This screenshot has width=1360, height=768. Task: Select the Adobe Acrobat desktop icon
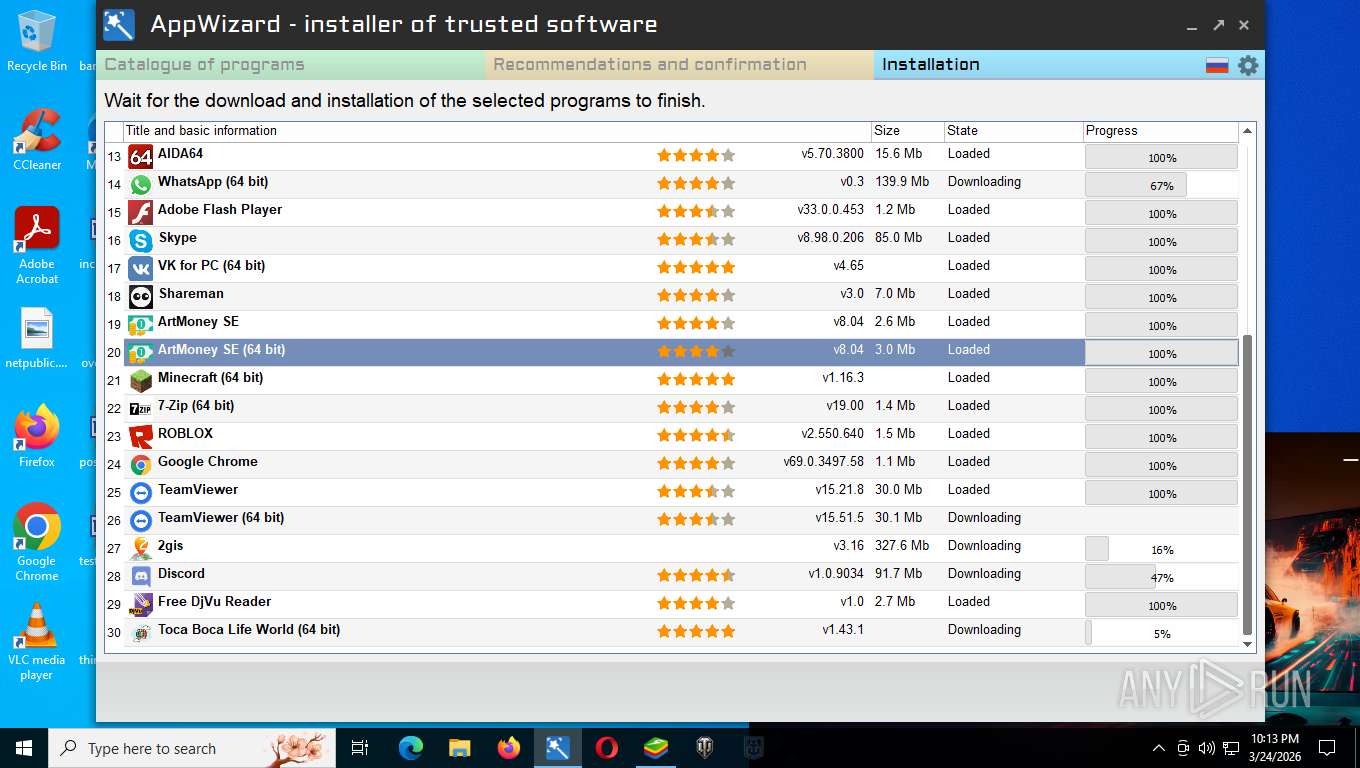(x=37, y=246)
